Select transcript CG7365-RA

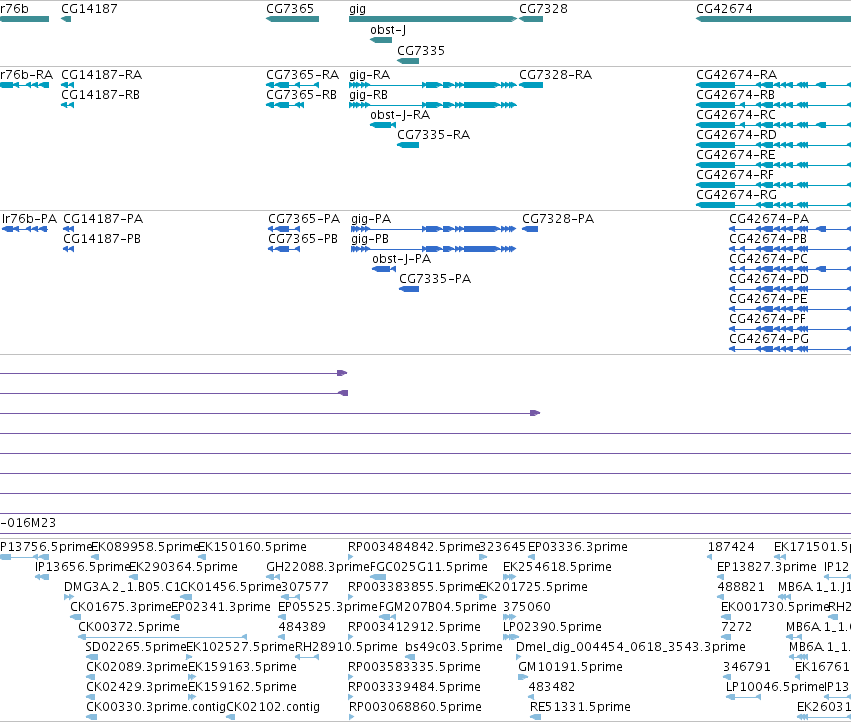(302, 75)
